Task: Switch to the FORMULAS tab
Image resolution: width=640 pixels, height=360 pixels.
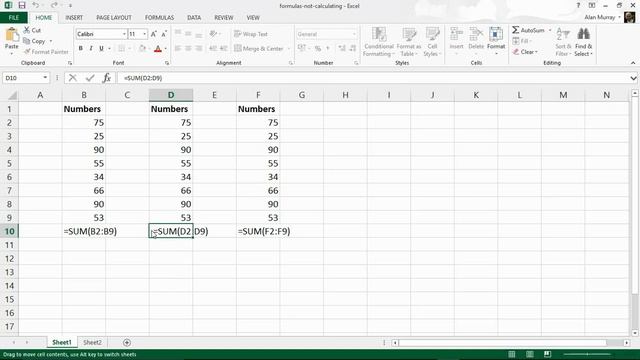Action: (159, 18)
